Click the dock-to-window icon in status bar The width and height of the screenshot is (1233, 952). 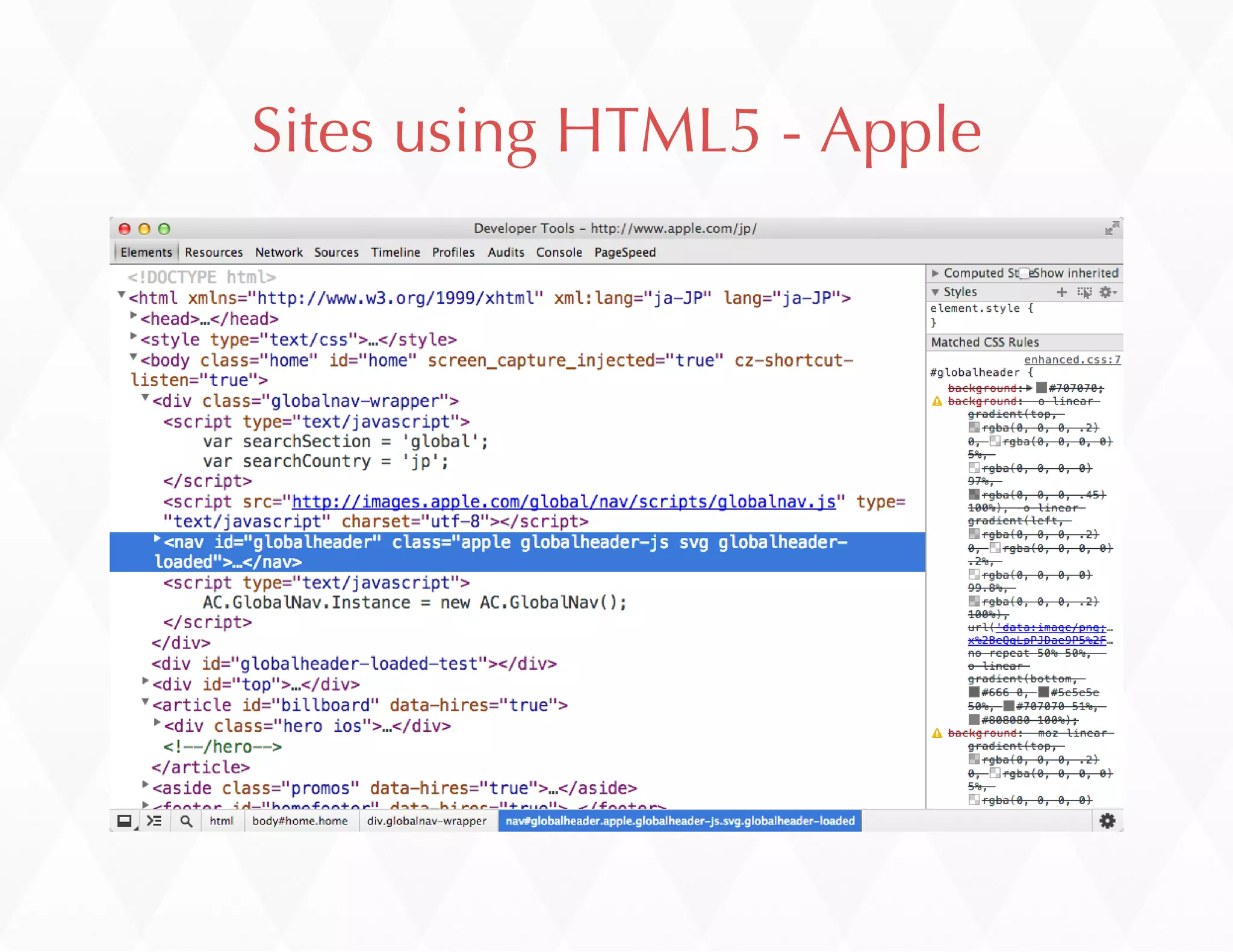coord(125,821)
